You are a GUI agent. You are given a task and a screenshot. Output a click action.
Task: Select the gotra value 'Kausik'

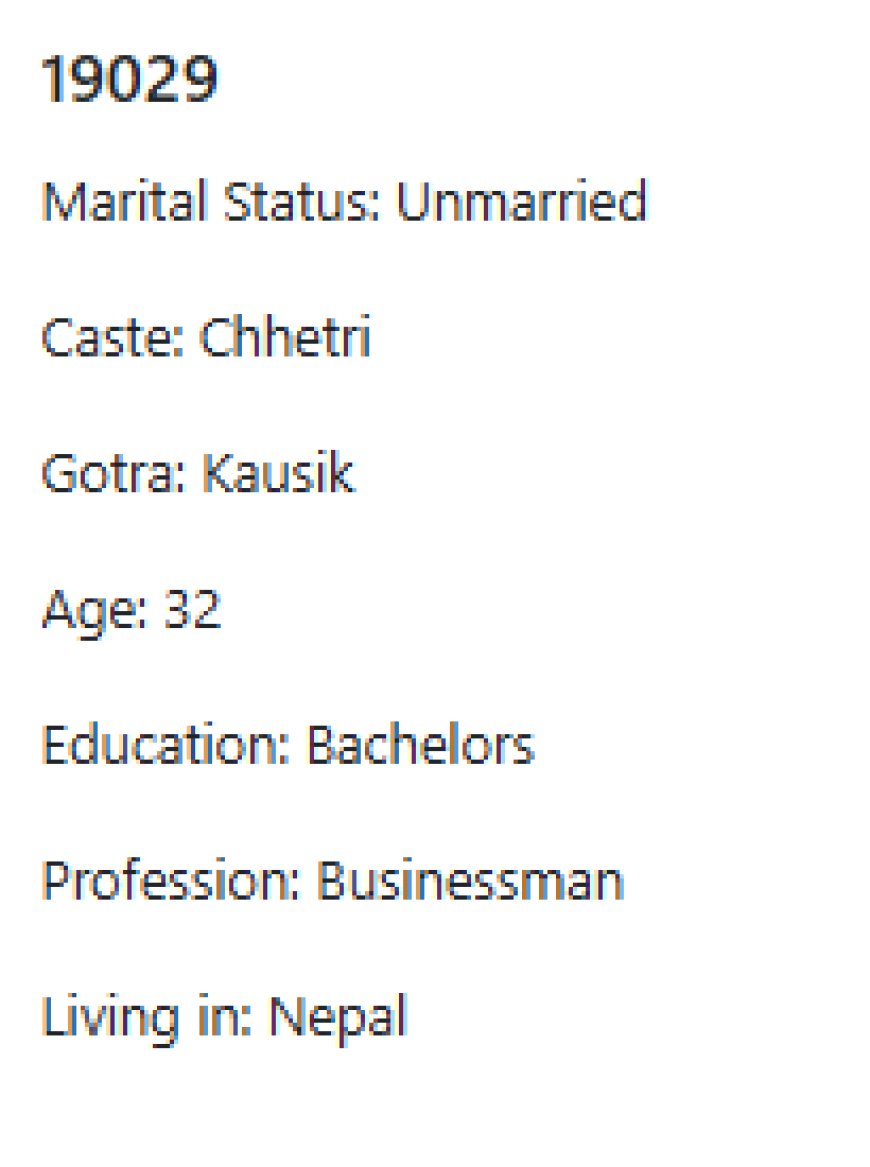(278, 475)
